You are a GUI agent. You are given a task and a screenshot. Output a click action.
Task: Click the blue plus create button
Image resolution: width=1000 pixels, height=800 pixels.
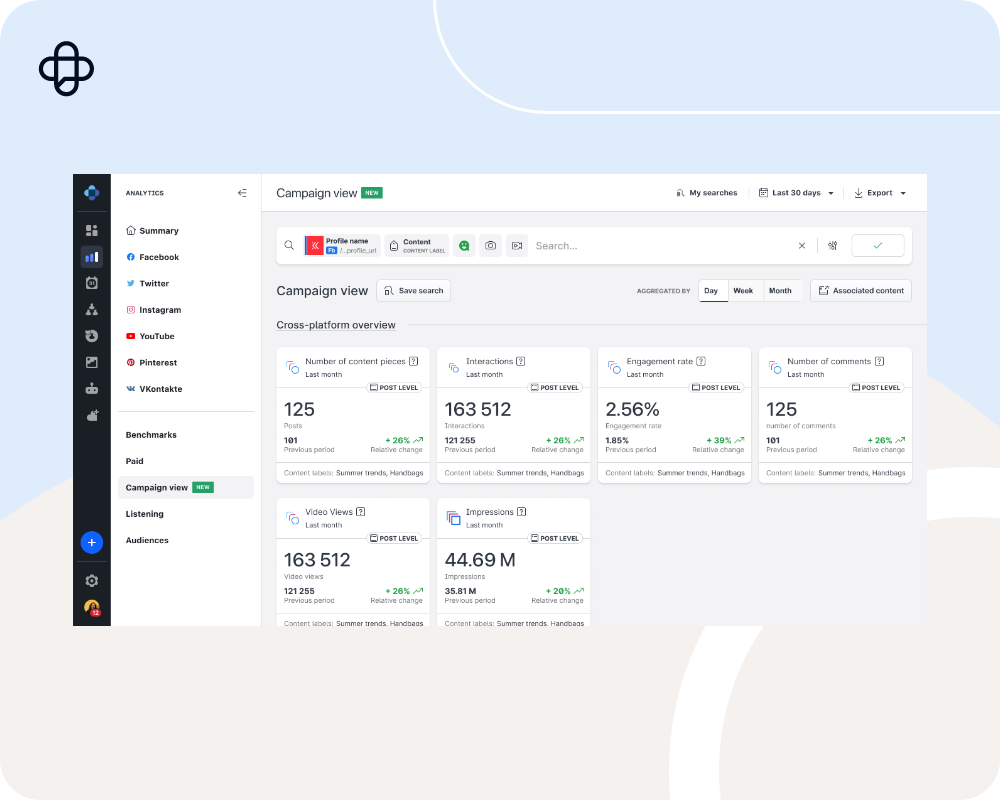tap(92, 542)
